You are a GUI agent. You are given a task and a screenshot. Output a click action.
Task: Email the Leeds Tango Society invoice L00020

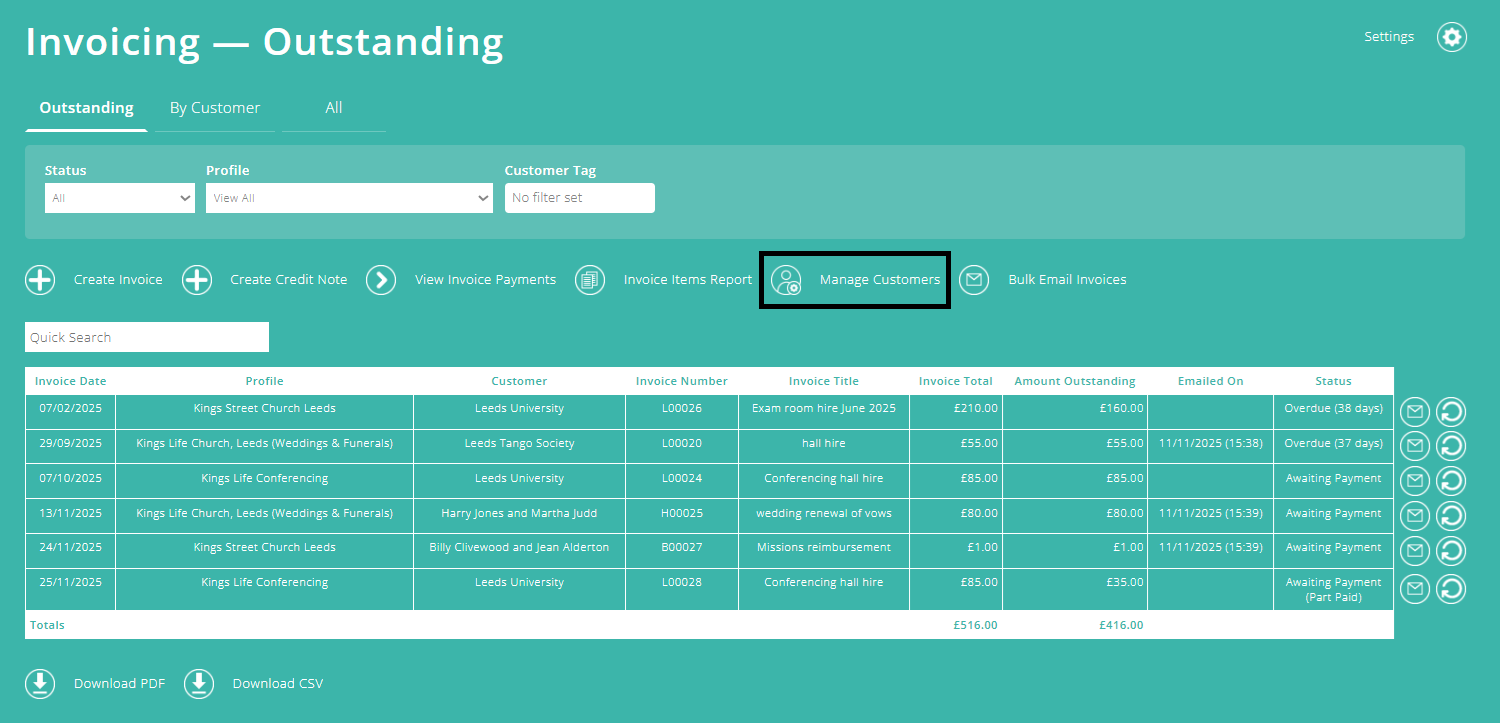(1414, 445)
